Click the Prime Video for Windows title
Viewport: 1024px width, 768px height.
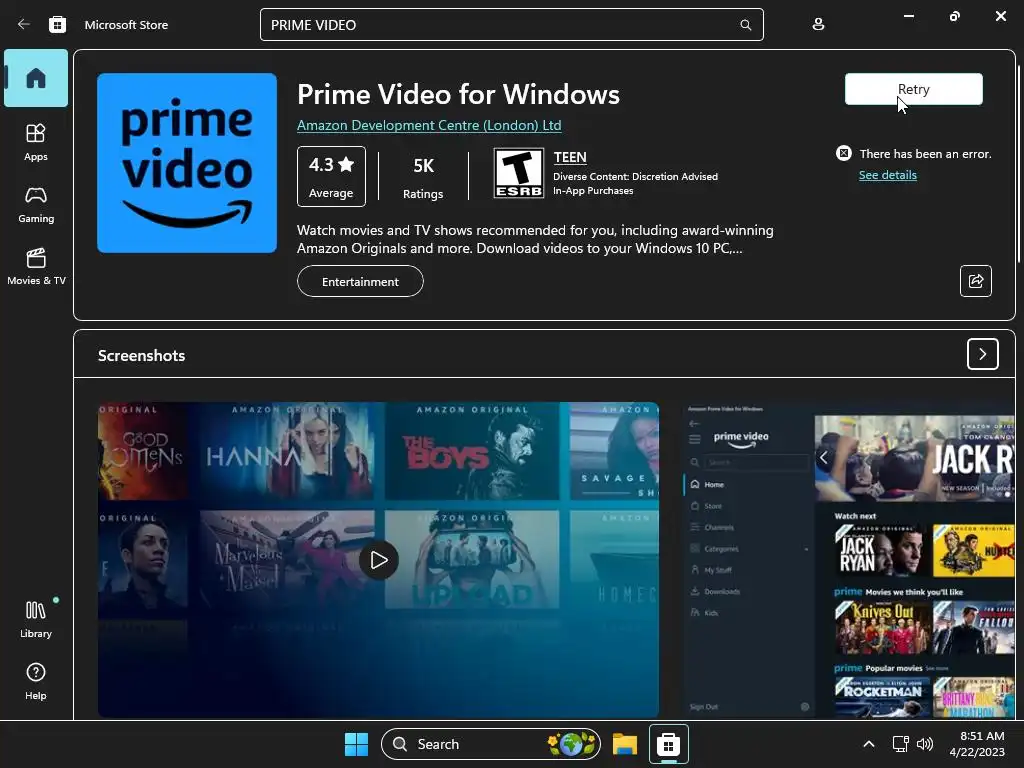(x=458, y=95)
